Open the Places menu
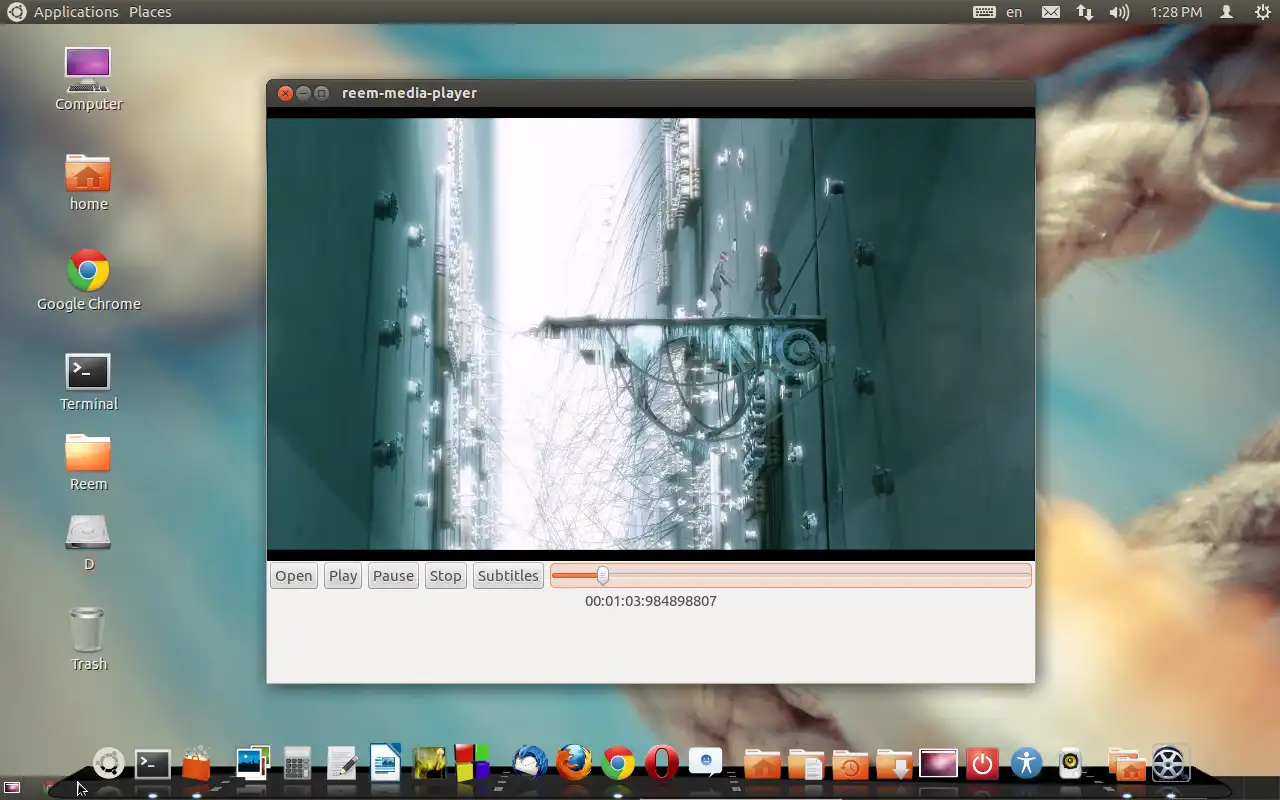The height and width of the screenshot is (800, 1280). (x=150, y=12)
